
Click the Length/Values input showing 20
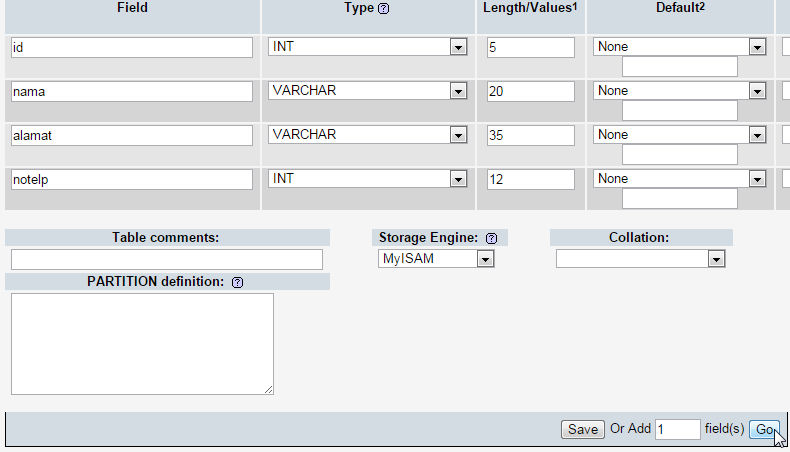[531, 91]
